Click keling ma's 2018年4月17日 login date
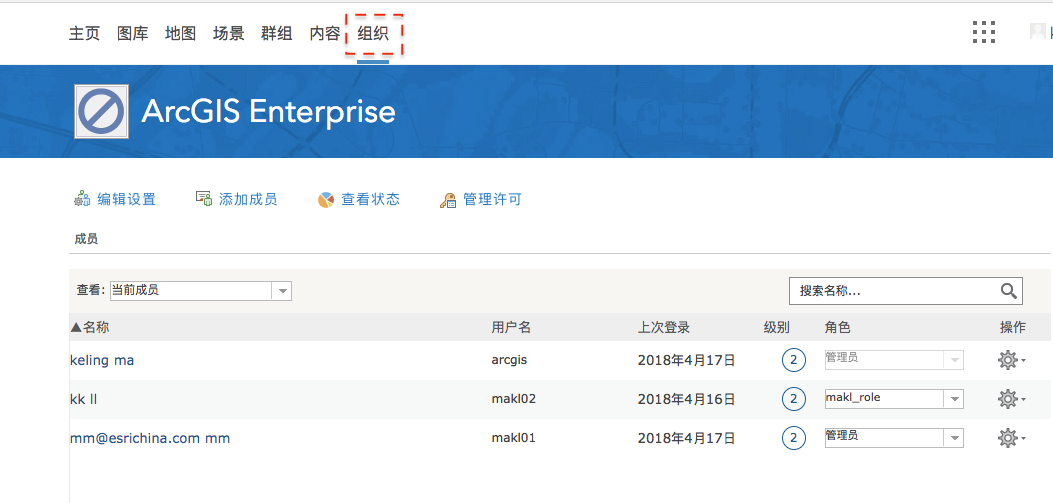 (x=686, y=360)
